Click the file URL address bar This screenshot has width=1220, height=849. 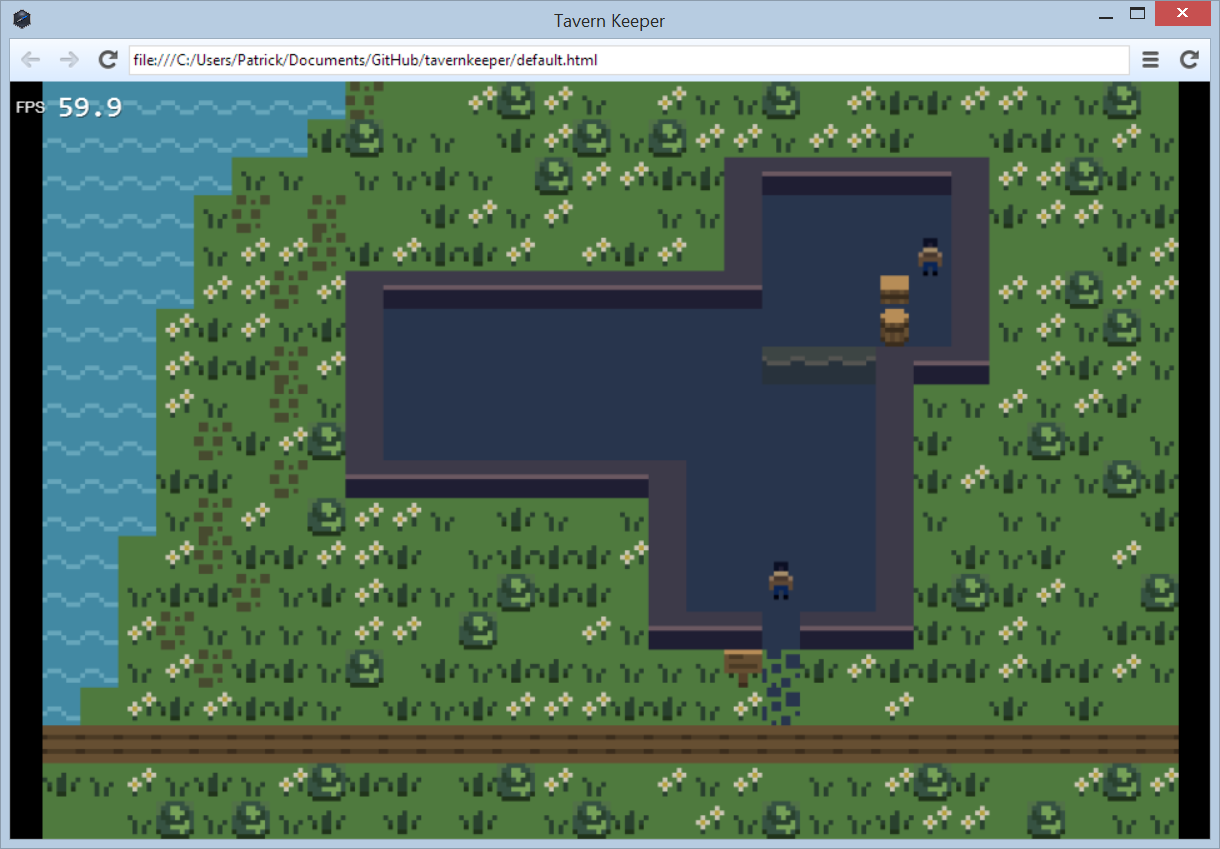pos(630,60)
